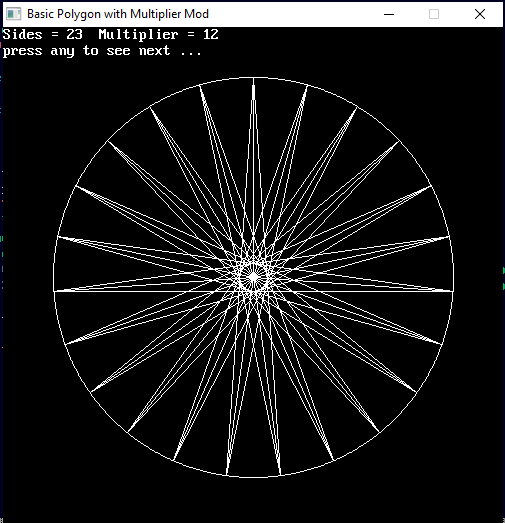Click the bright center point of the star pattern
The height and width of the screenshot is (523, 505).
click(x=254, y=277)
